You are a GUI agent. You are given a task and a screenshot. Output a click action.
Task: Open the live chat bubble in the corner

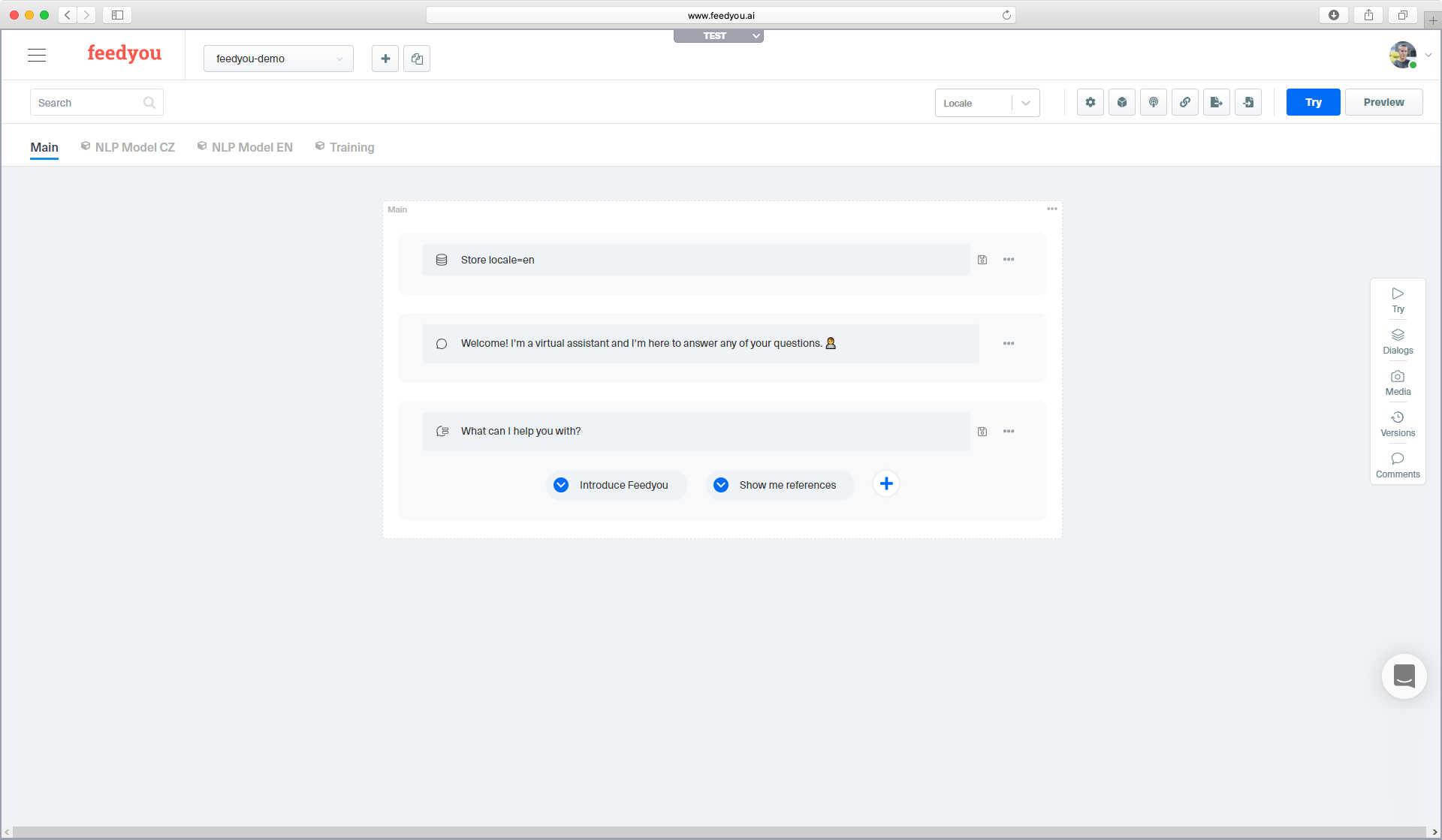1404,676
